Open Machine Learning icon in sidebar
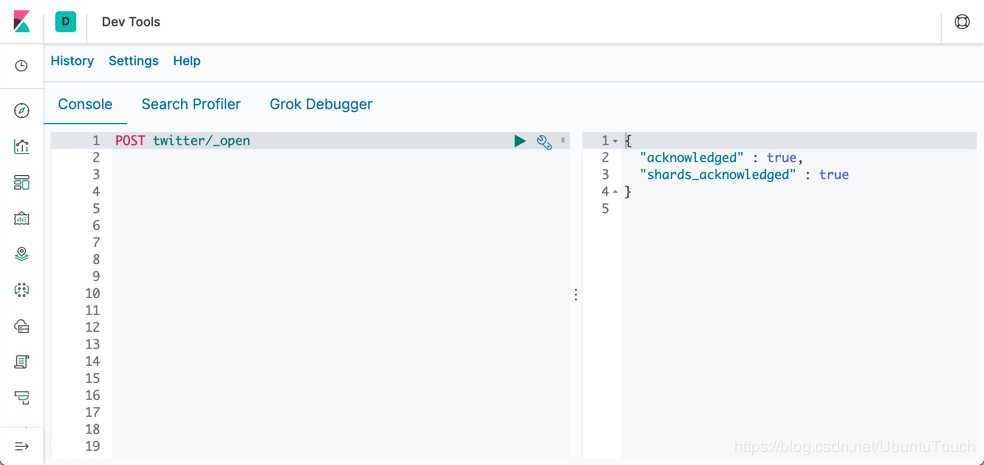This screenshot has height=465, width=984. 21,290
